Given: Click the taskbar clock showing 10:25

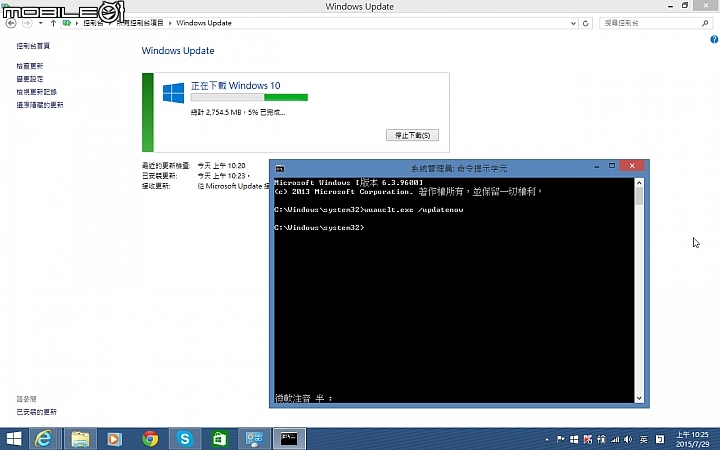Looking at the screenshot, I should click(692, 439).
